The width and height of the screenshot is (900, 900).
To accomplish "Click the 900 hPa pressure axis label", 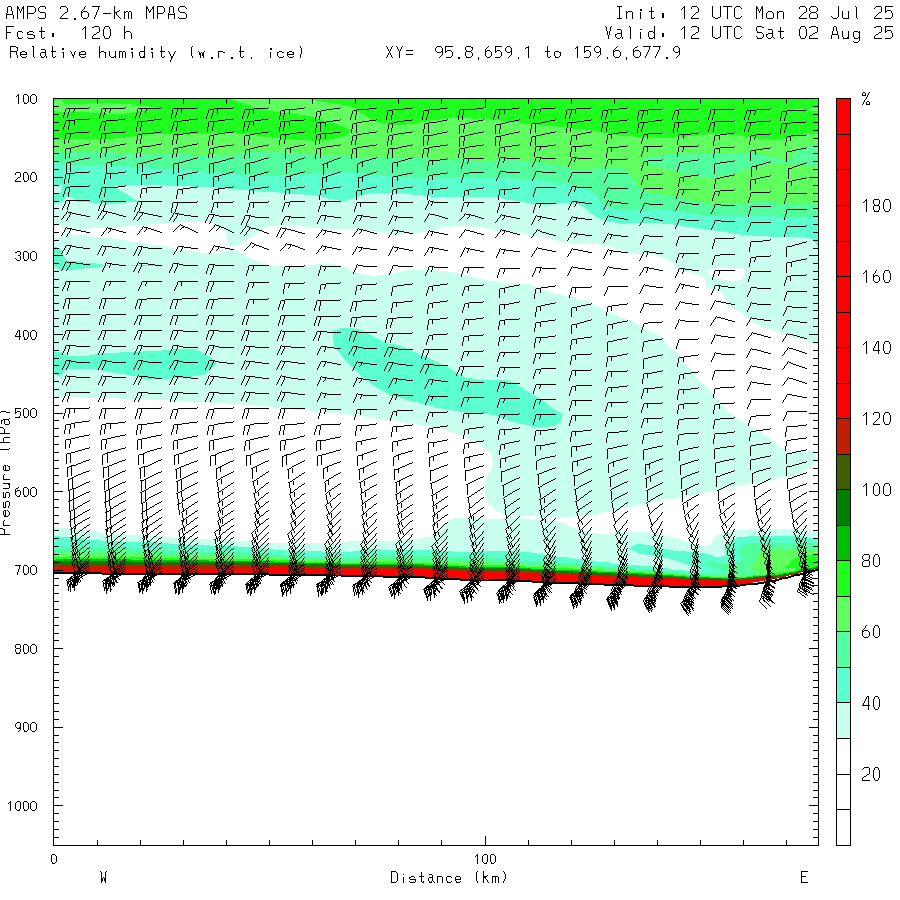I will [26, 727].
